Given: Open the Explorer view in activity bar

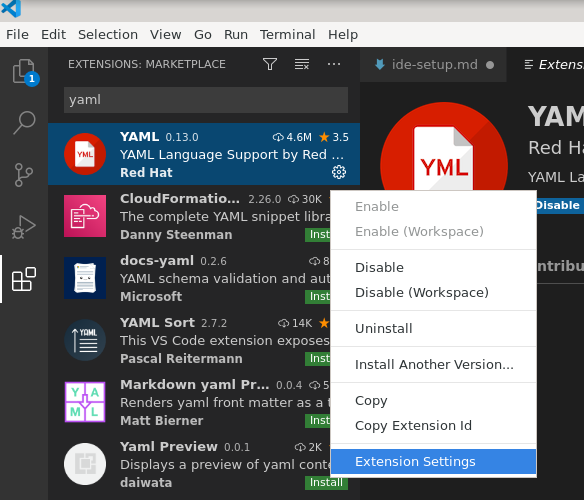Looking at the screenshot, I should tap(24, 71).
